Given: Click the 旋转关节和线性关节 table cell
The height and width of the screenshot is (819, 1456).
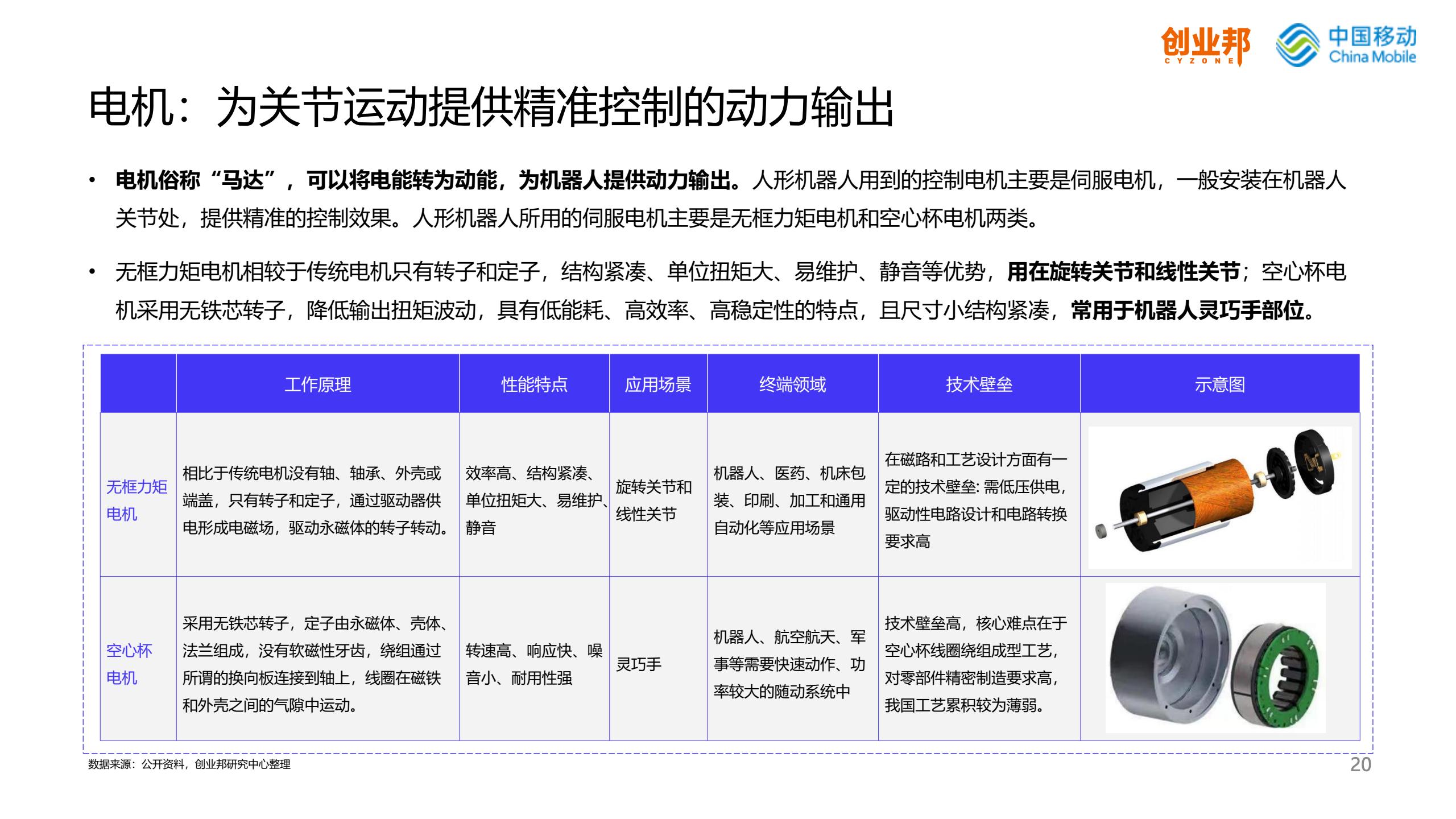Looking at the screenshot, I should click(x=654, y=500).
